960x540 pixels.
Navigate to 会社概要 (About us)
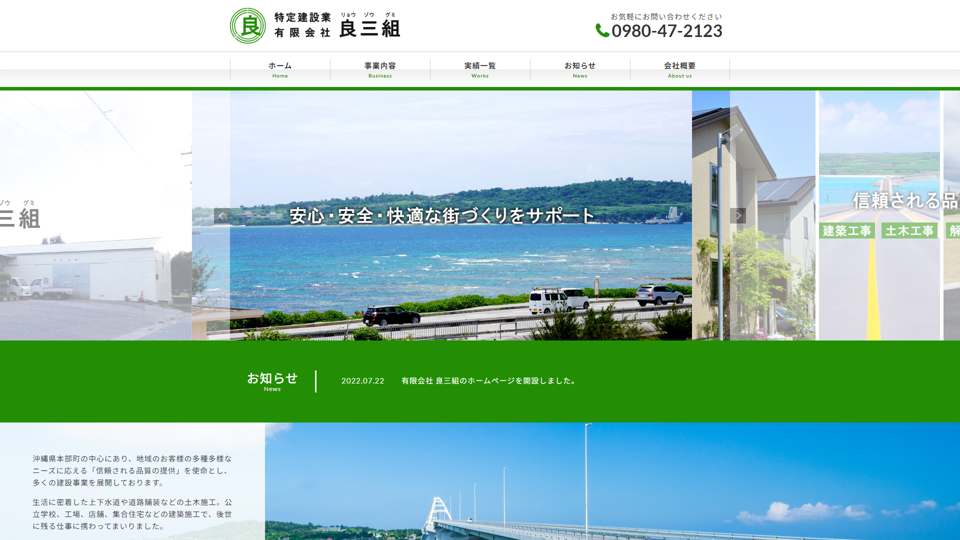pyautogui.click(x=680, y=69)
